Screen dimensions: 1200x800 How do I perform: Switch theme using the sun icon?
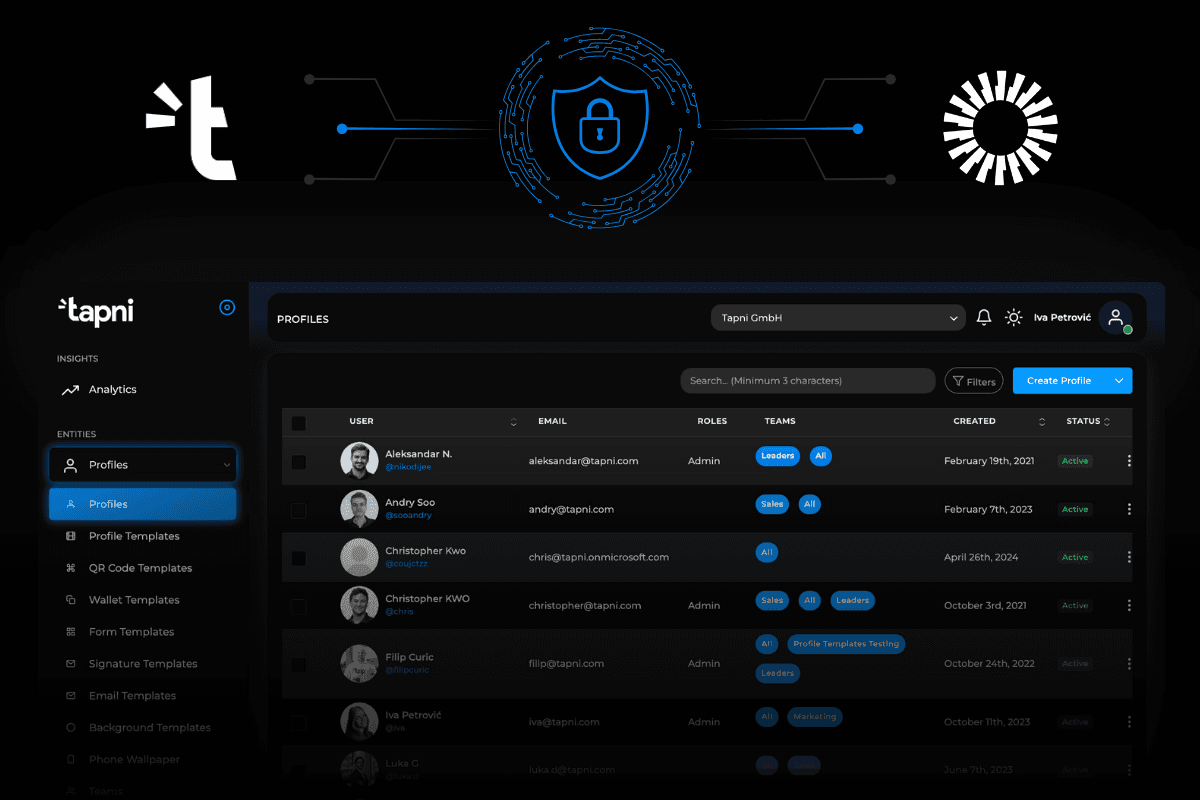pos(1013,317)
